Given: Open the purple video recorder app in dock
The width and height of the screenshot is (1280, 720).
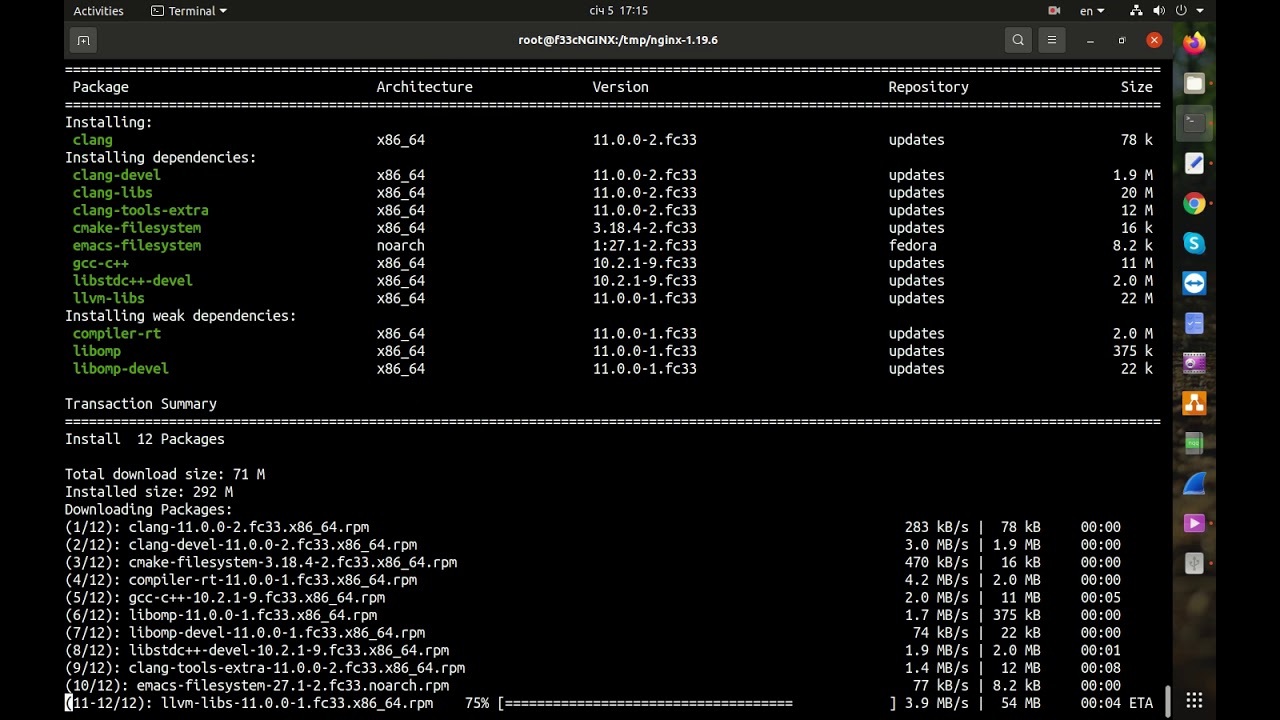Looking at the screenshot, I should click(x=1194, y=363).
